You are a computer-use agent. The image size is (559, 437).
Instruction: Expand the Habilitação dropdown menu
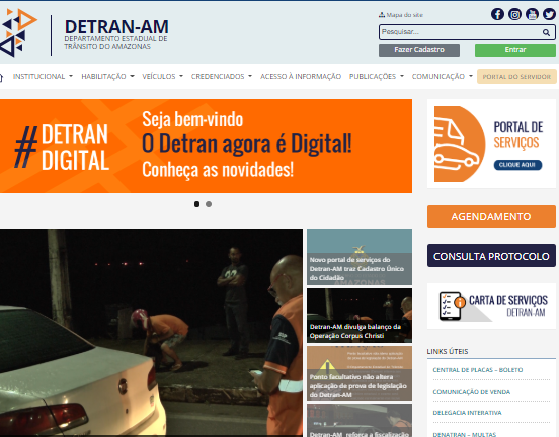(x=108, y=77)
